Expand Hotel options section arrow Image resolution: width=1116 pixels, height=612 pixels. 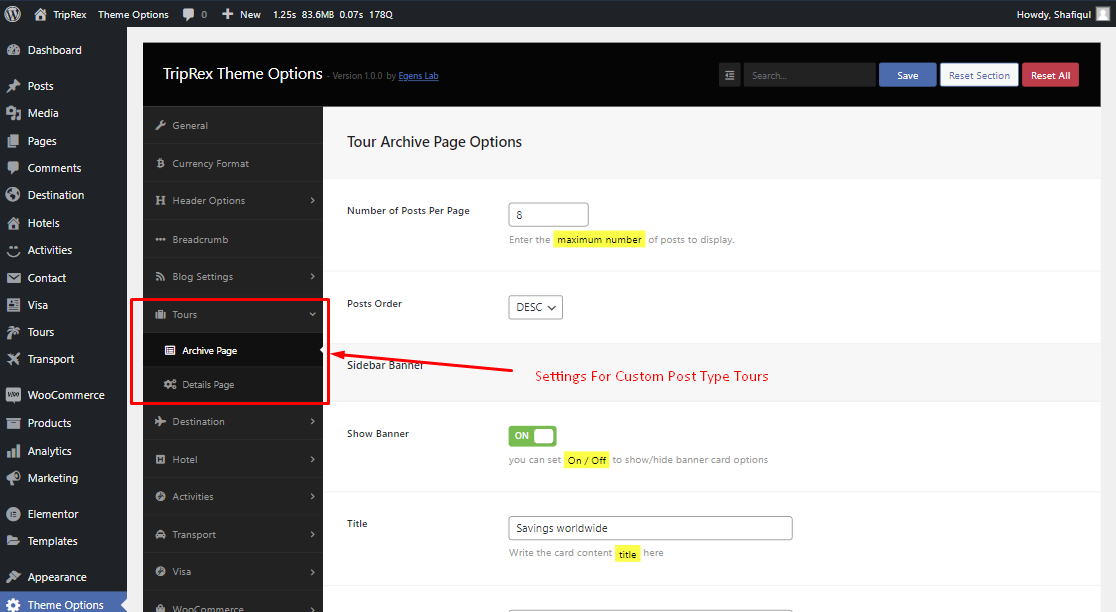coord(312,460)
